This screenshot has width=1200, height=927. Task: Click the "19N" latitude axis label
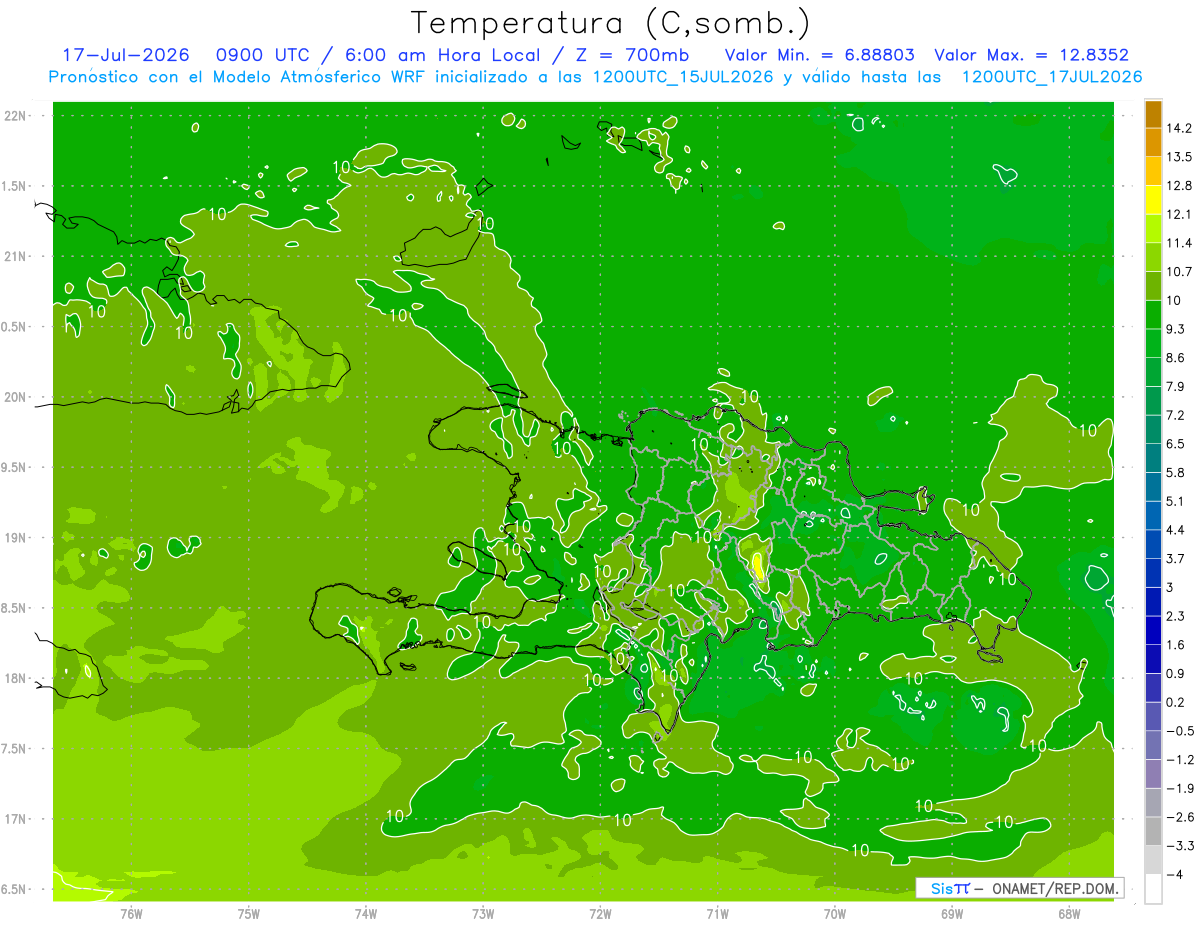coord(16,537)
